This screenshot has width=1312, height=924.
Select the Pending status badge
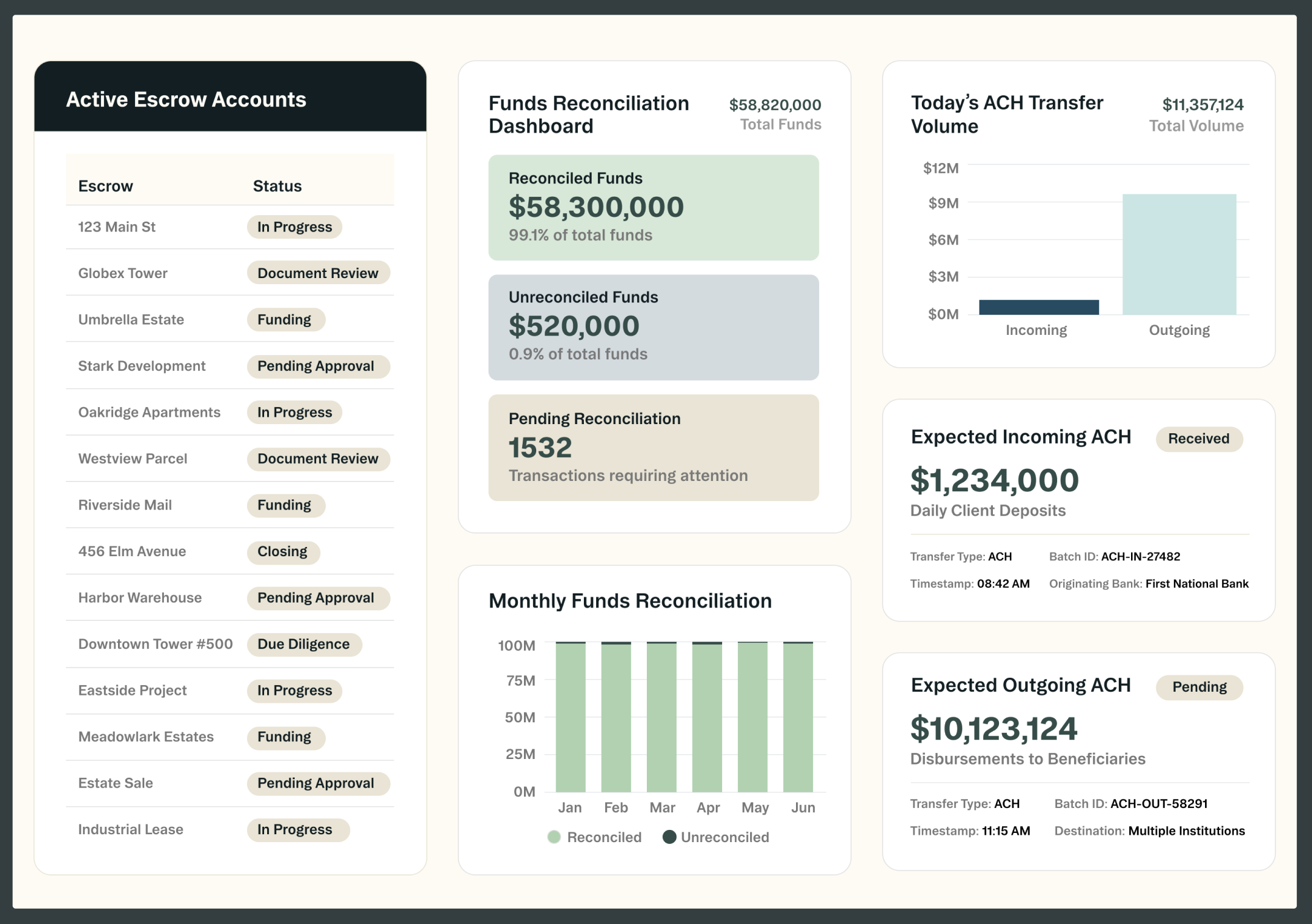(x=1199, y=687)
